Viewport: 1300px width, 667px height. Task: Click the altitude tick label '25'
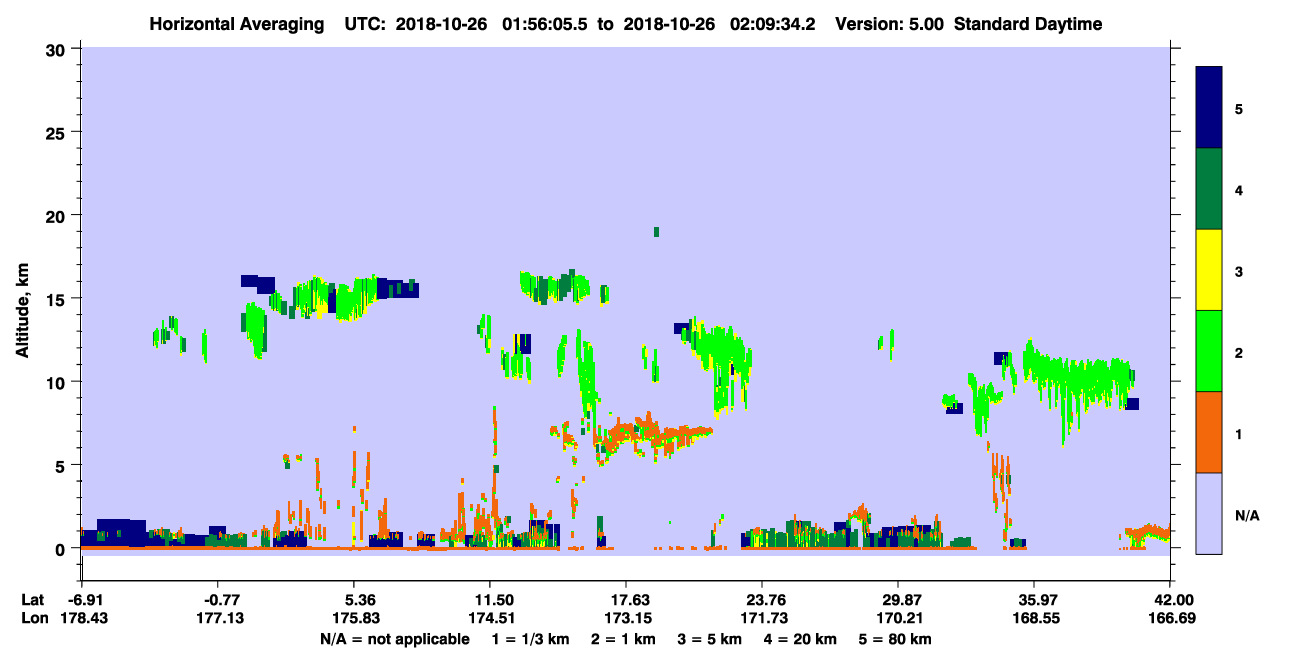click(x=58, y=132)
